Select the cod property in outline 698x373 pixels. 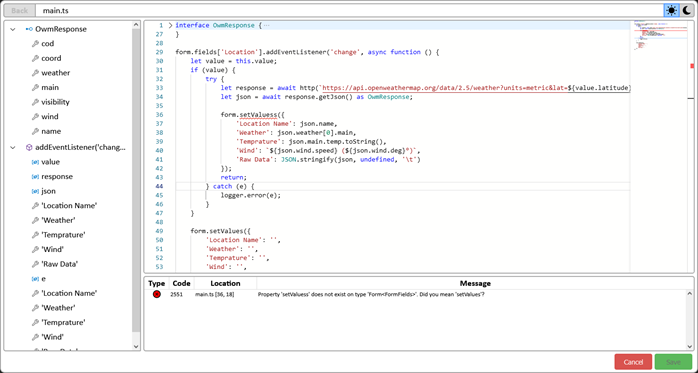coord(48,44)
